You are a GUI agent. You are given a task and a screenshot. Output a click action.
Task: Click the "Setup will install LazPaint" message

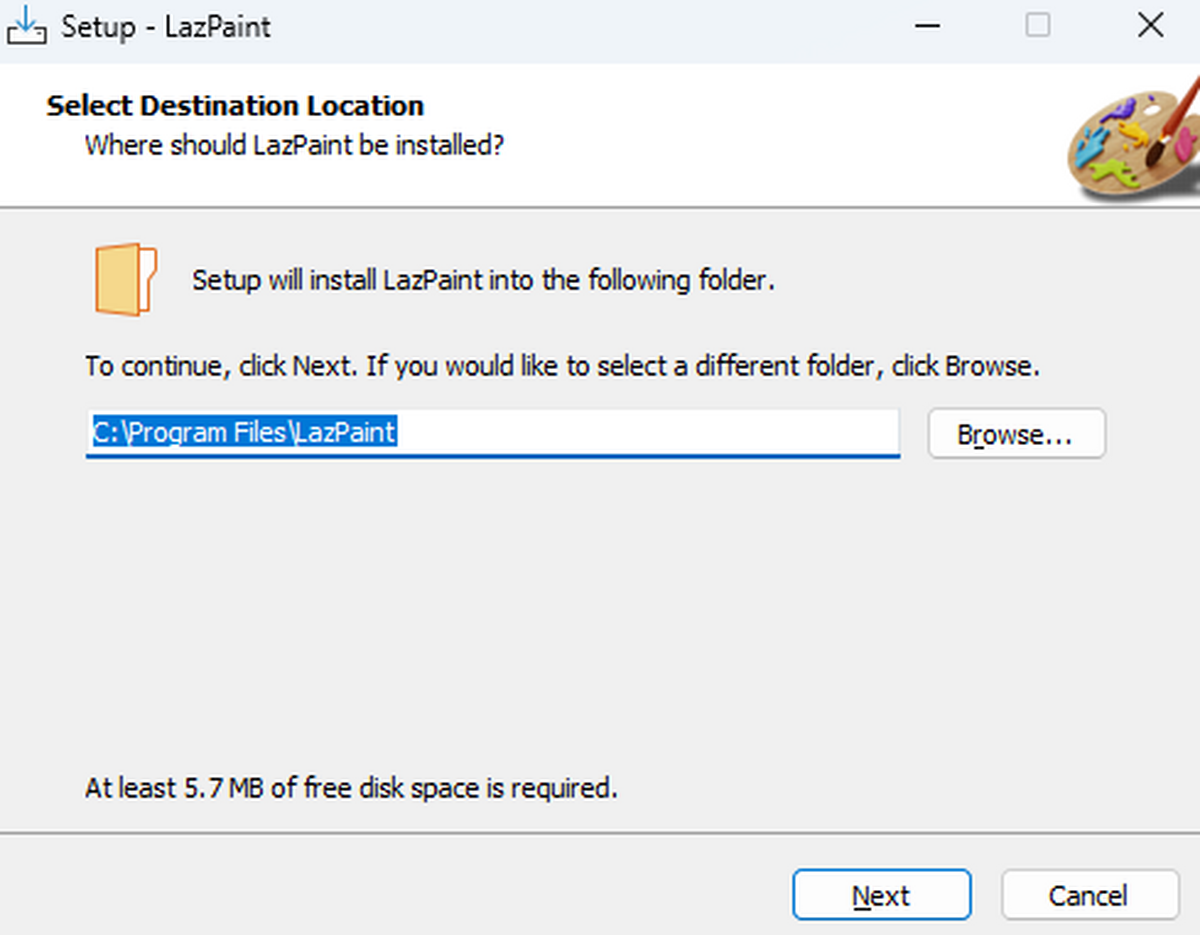pos(483,280)
